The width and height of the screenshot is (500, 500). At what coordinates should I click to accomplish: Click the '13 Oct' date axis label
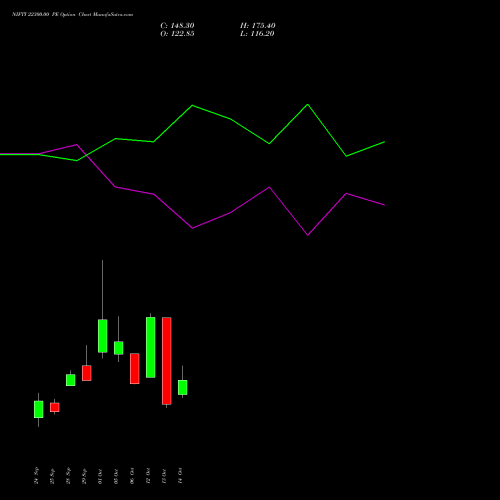pos(164,476)
